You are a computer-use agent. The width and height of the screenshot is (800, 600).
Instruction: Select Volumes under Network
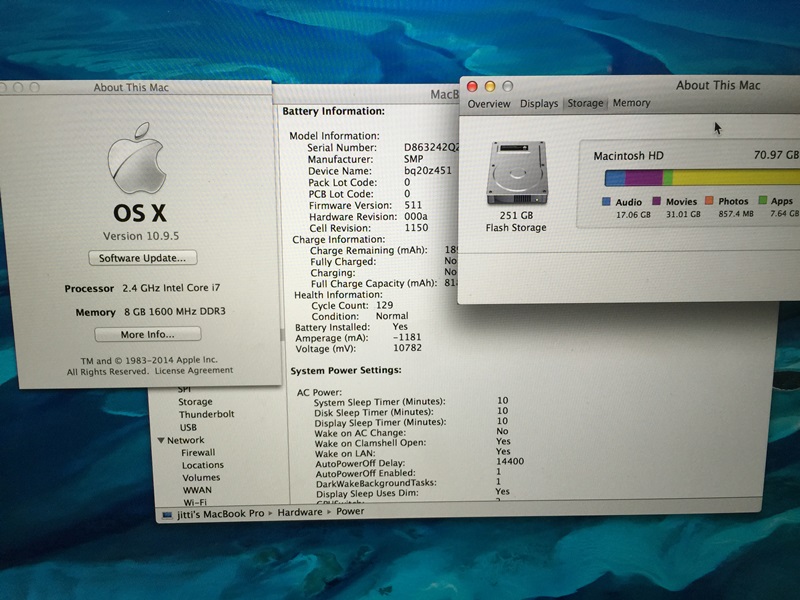201,478
